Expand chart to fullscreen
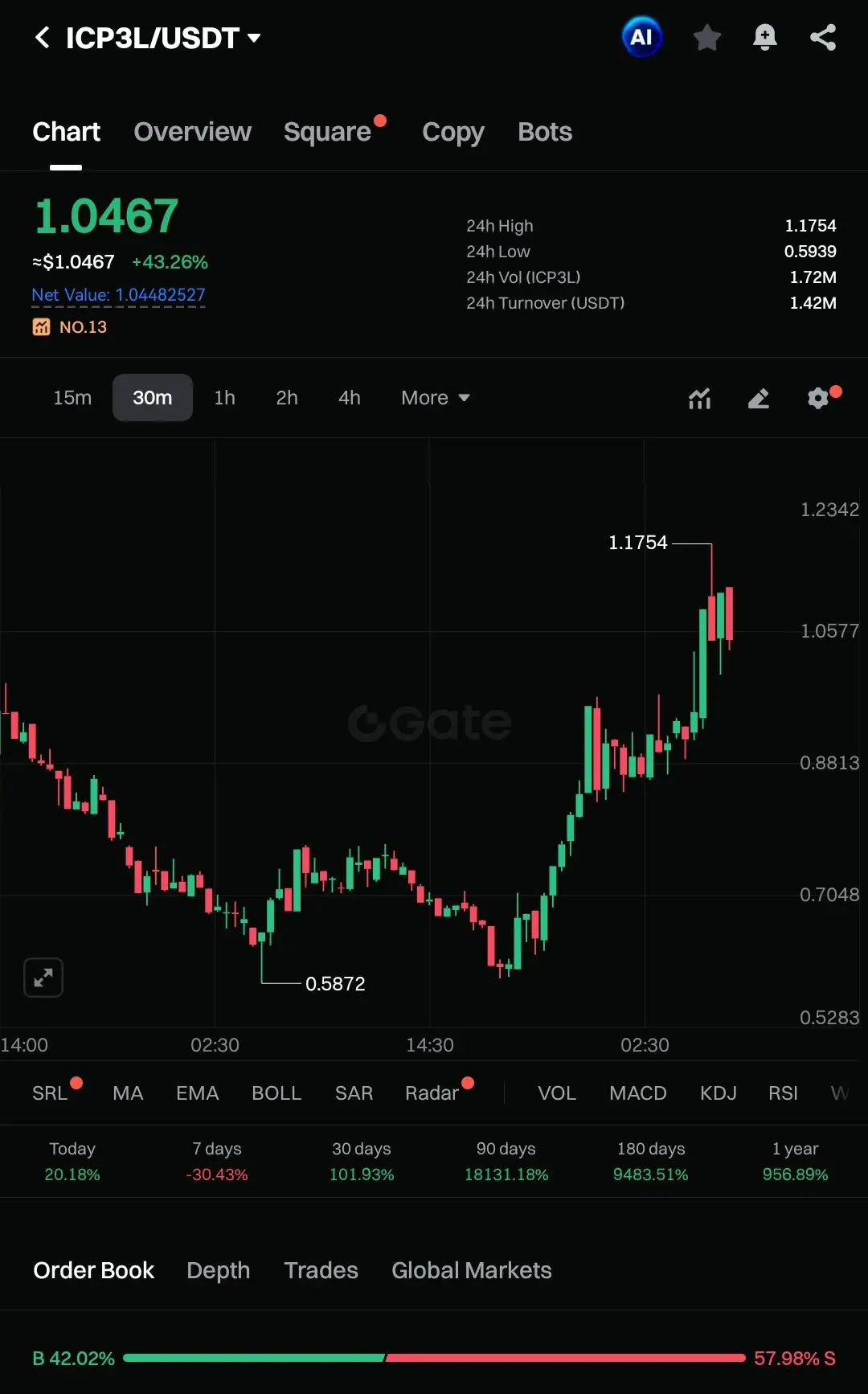The width and height of the screenshot is (868, 1394). (x=43, y=978)
